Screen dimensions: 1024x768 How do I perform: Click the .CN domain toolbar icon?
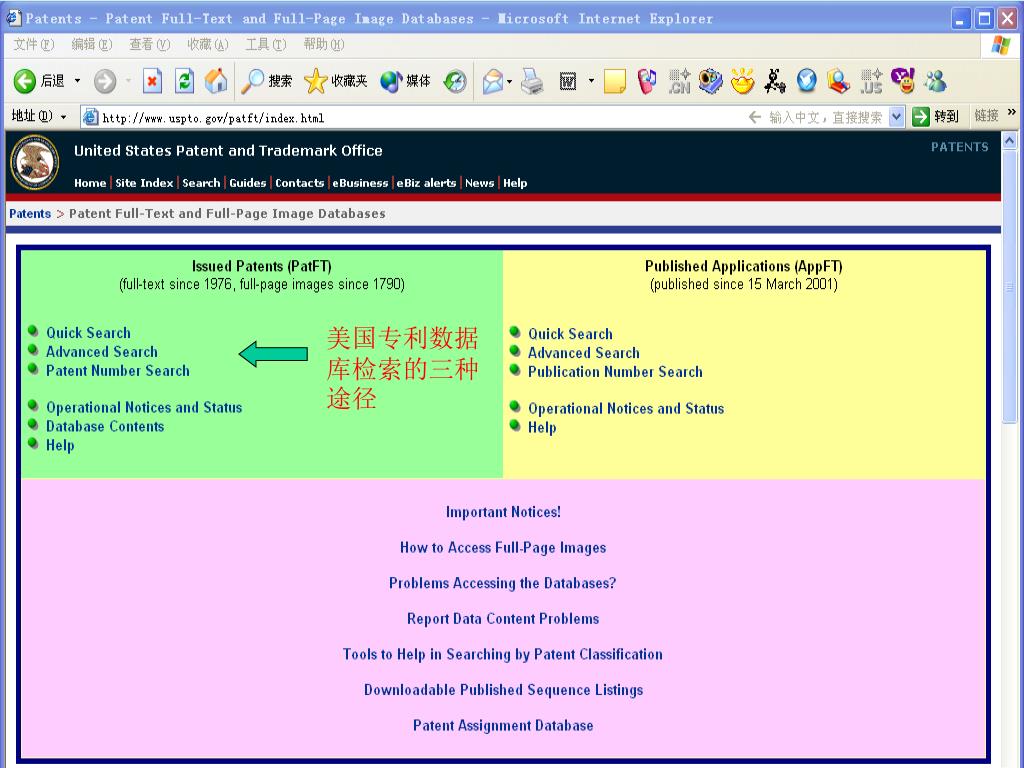coord(679,81)
